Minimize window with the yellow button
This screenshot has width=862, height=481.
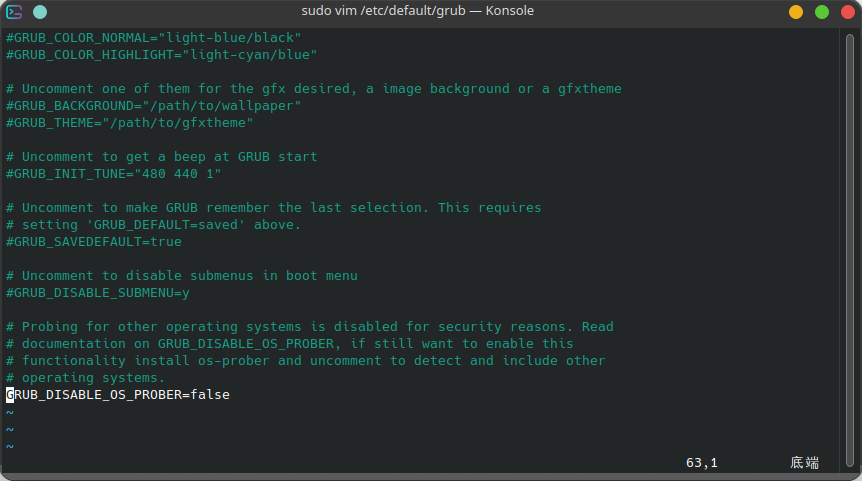pos(796,11)
